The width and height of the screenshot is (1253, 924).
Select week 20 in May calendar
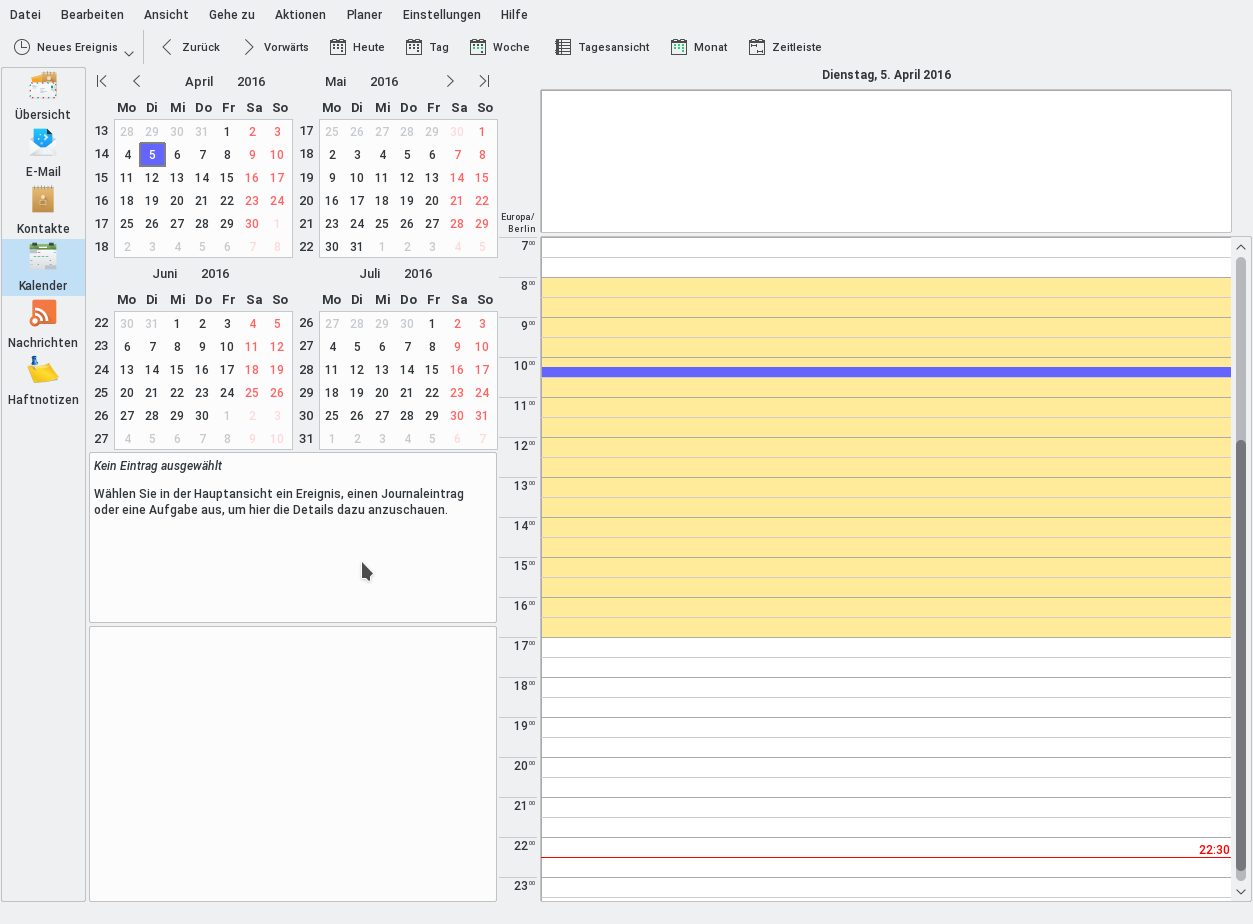pyautogui.click(x=307, y=201)
